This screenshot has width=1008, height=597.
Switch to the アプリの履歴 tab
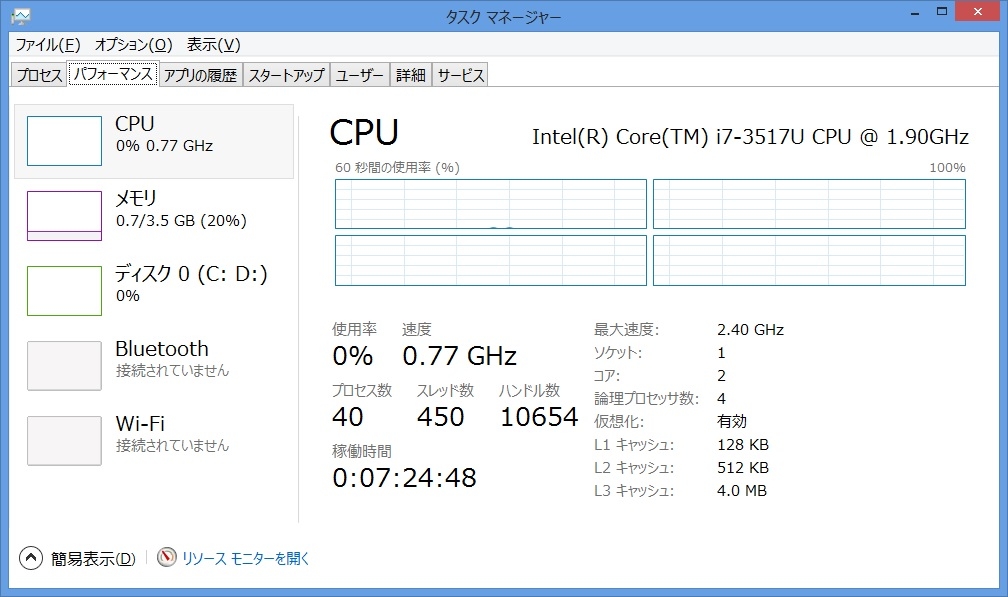point(200,75)
